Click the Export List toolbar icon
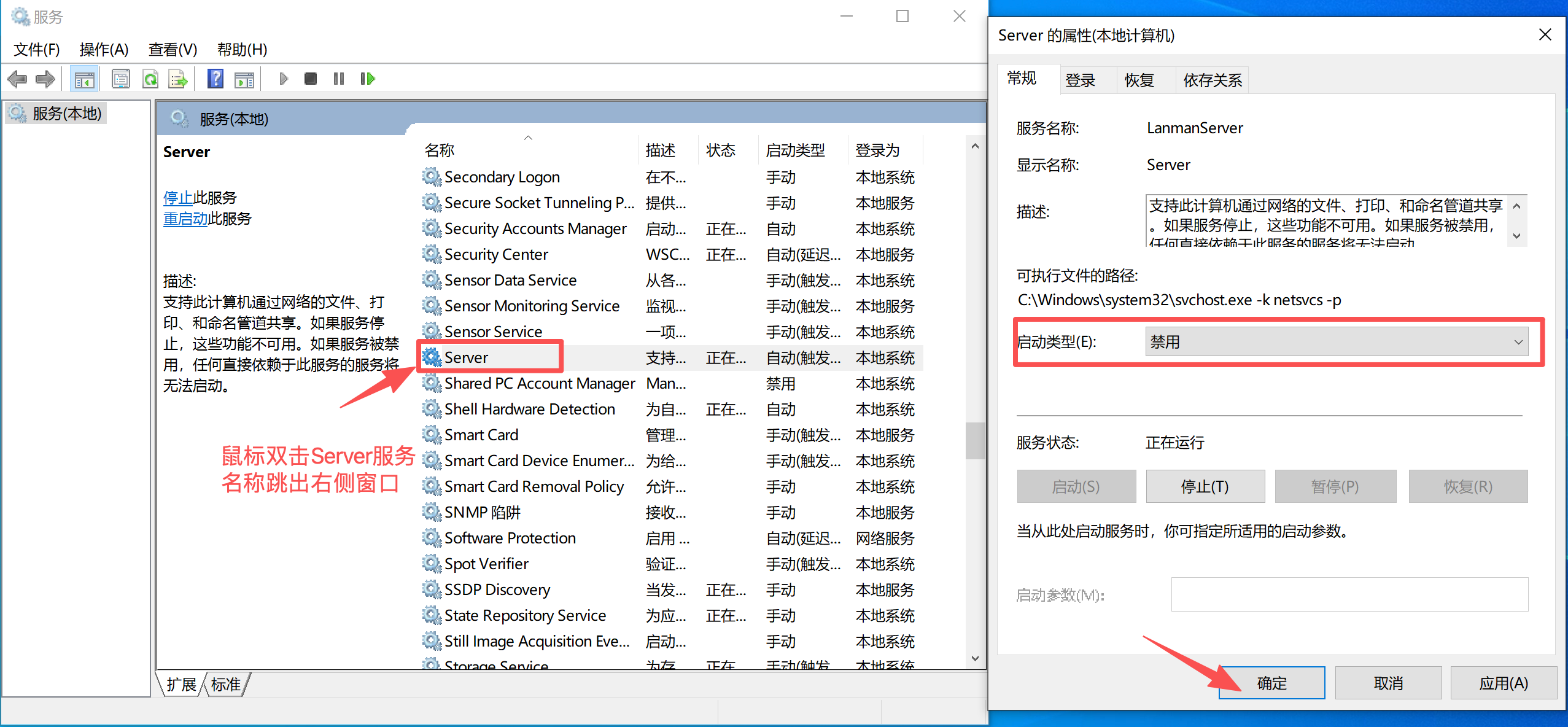 click(178, 79)
